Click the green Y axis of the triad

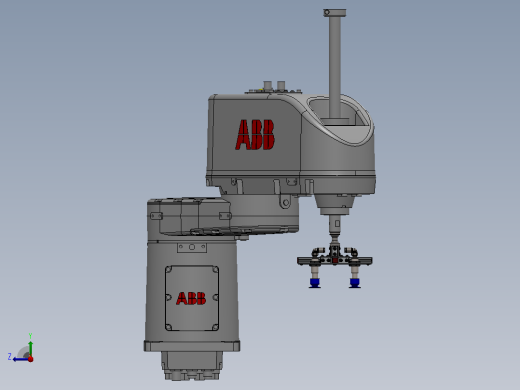[30, 348]
